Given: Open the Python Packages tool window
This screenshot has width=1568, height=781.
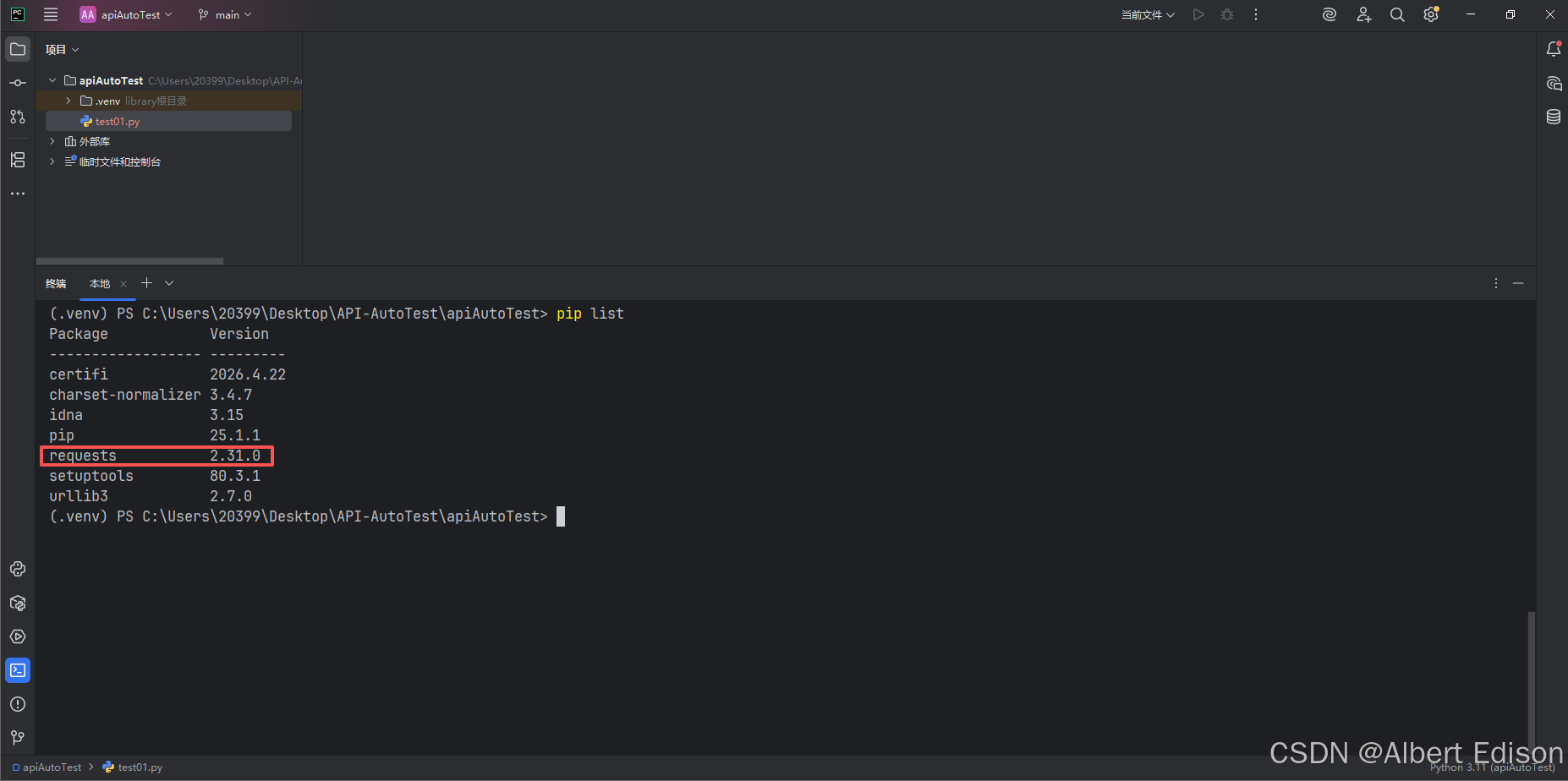Looking at the screenshot, I should click(x=18, y=603).
